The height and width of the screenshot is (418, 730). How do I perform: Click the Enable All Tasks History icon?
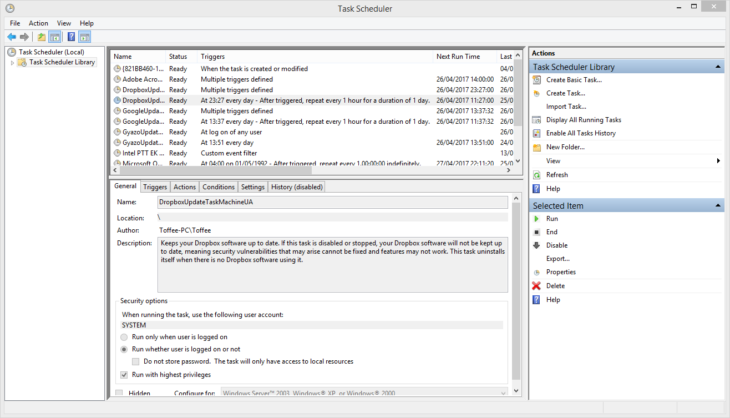point(536,134)
